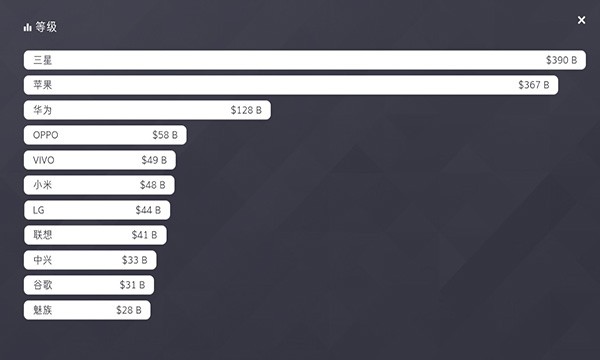Click the 谷歌 ranking bar

89,285
